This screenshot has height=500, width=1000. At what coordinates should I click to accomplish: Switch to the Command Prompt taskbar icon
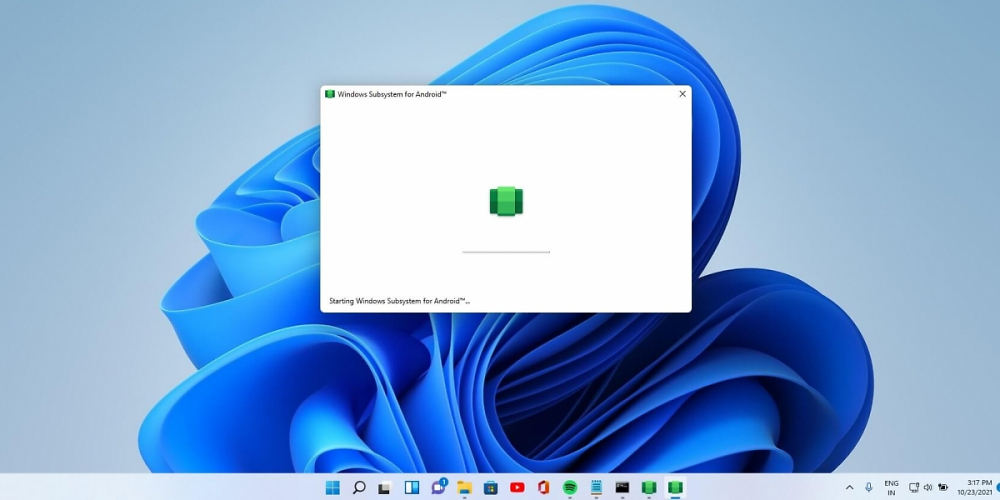coord(622,488)
